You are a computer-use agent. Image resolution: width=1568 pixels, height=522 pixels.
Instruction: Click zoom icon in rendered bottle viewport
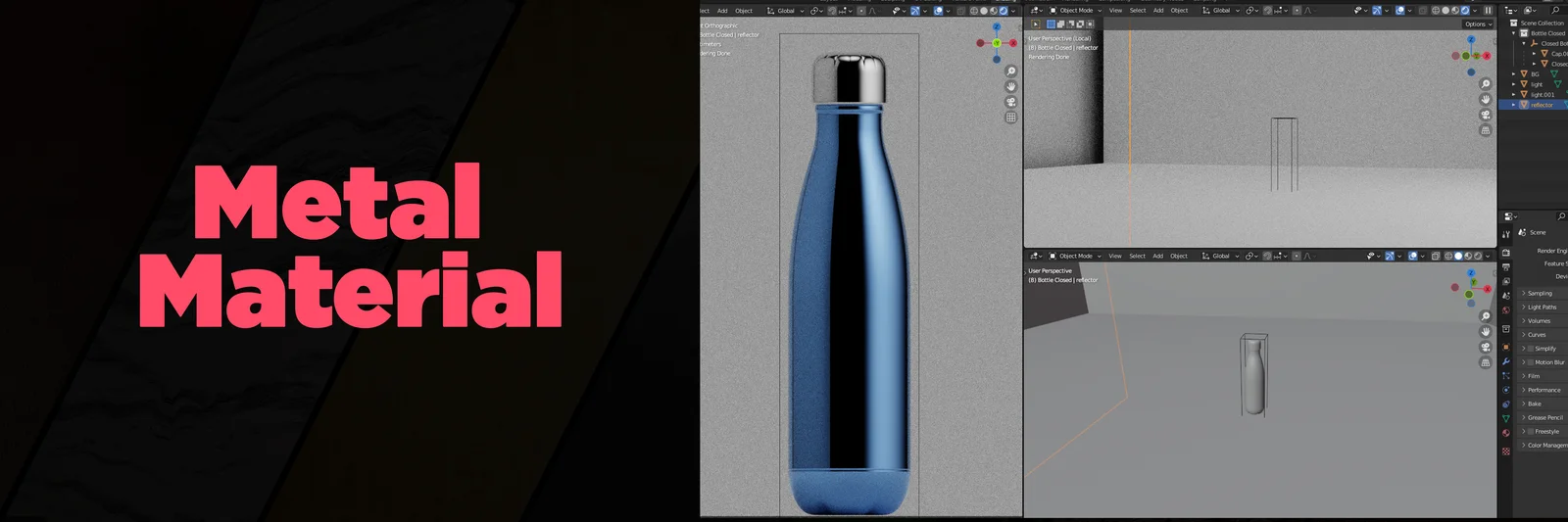point(1010,71)
